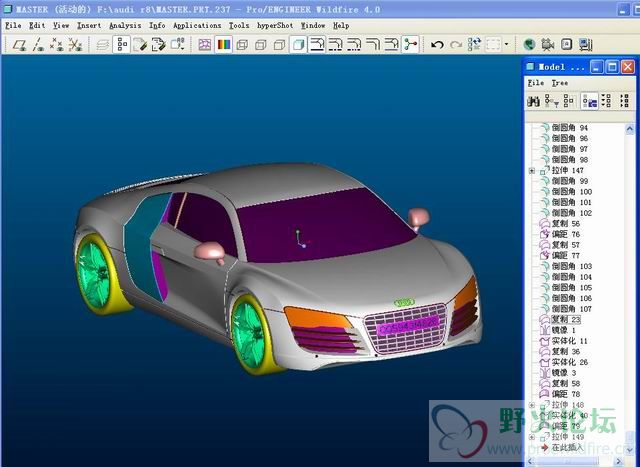640x467 pixels.
Task: Click the layers icon in the main toolbar
Action: 103,44
